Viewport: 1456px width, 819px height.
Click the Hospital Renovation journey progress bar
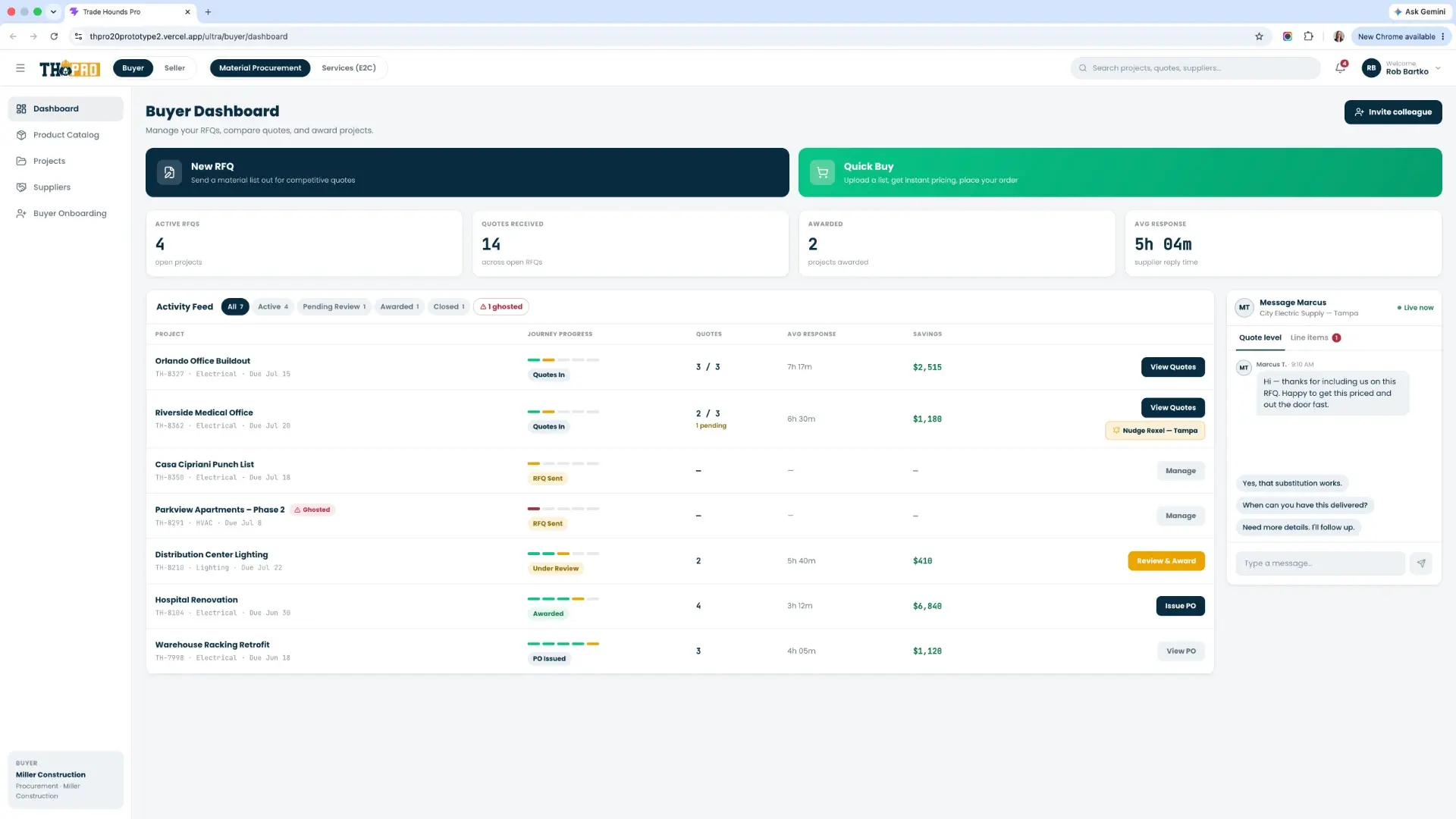point(563,599)
